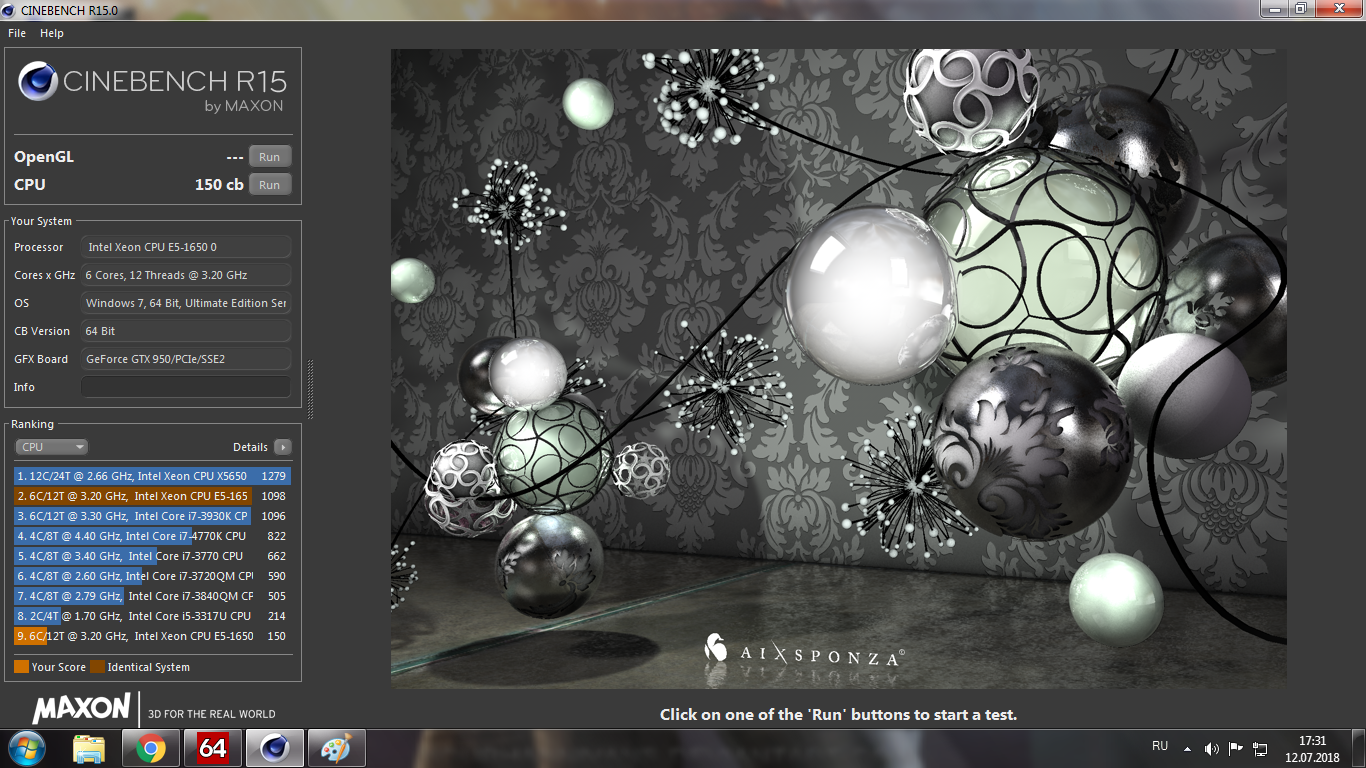Click the Info input field

[186, 387]
